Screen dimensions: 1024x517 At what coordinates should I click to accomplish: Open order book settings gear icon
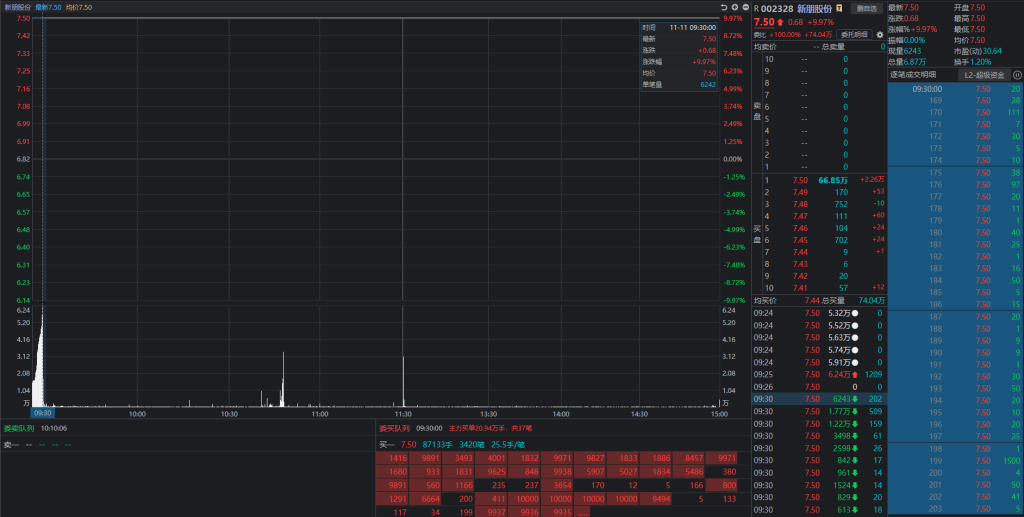click(x=880, y=34)
